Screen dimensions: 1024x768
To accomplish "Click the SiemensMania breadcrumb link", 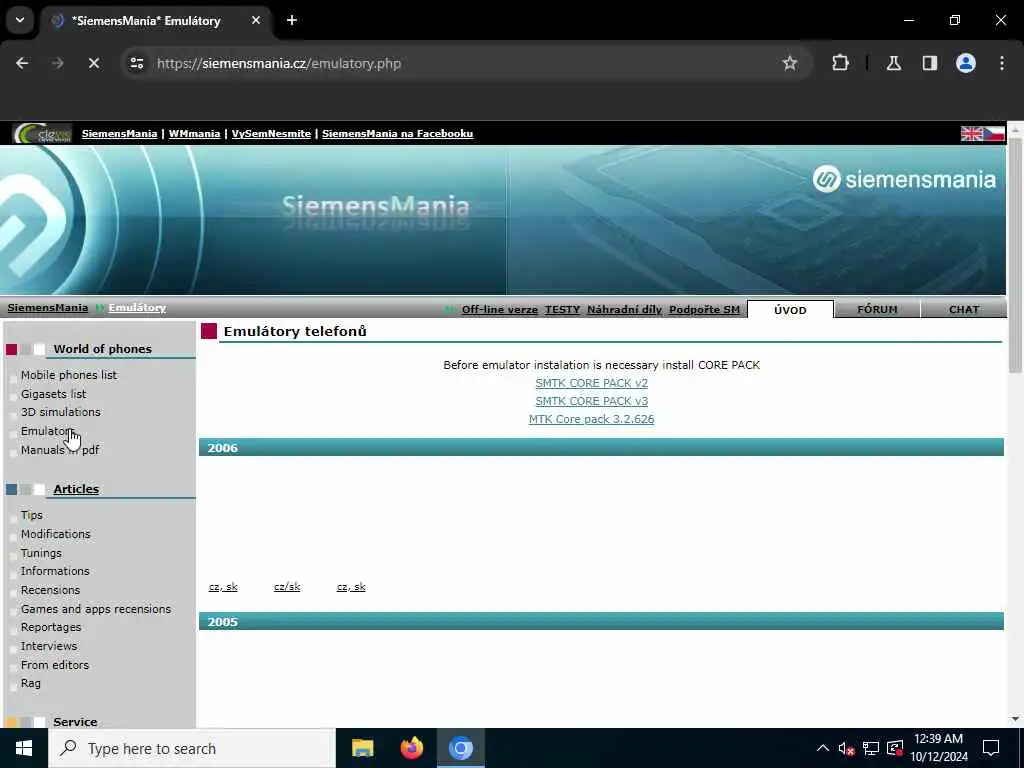I will pyautogui.click(x=48, y=308).
